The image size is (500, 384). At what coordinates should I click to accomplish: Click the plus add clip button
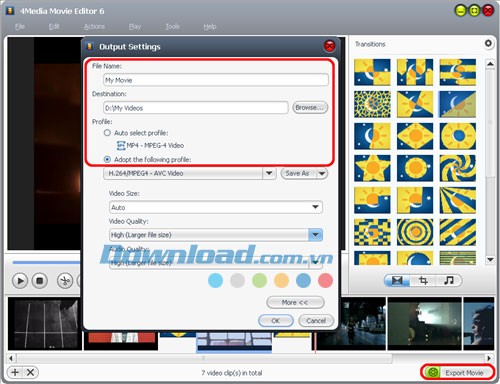(15, 372)
